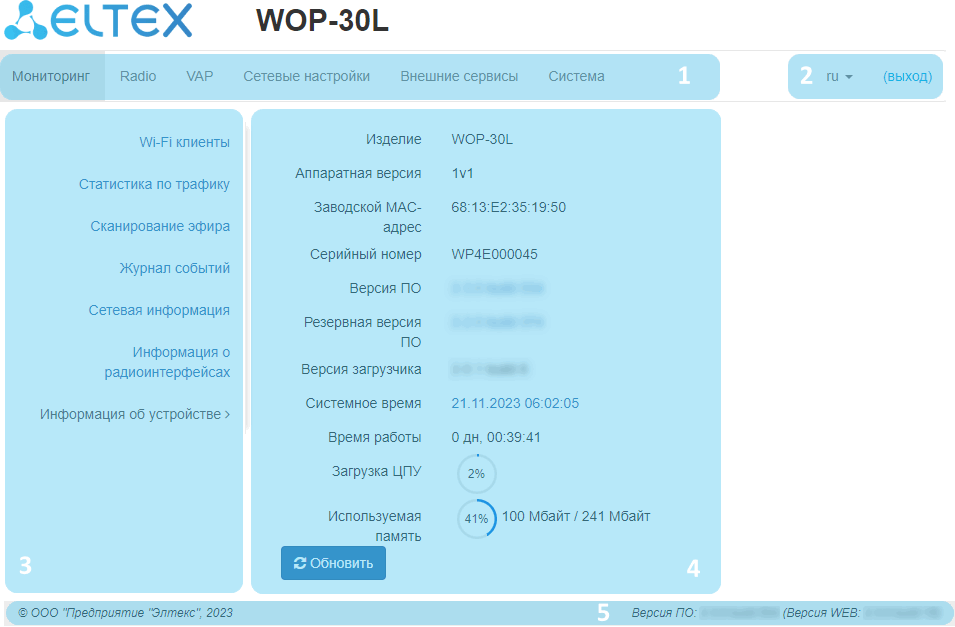Click the uptime value 0 дн, 00:39:41
This screenshot has height=627, width=955.
tap(496, 437)
